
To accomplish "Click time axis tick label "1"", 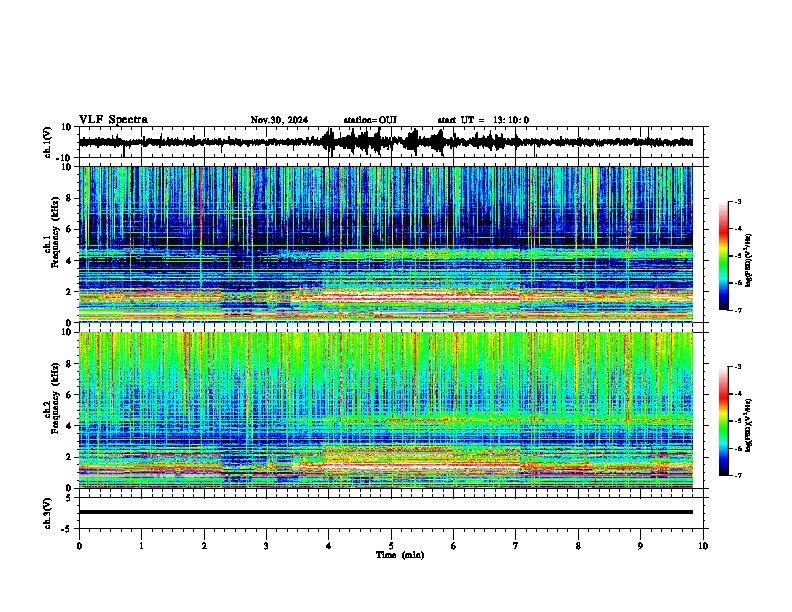I will coord(141,546).
